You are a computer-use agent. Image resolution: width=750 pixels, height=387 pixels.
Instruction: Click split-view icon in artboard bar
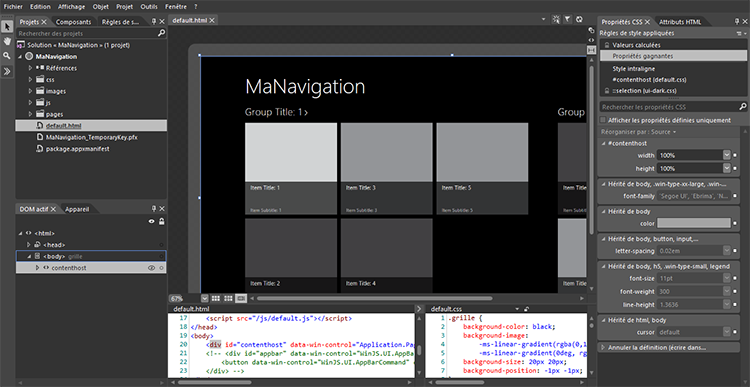click(241, 298)
